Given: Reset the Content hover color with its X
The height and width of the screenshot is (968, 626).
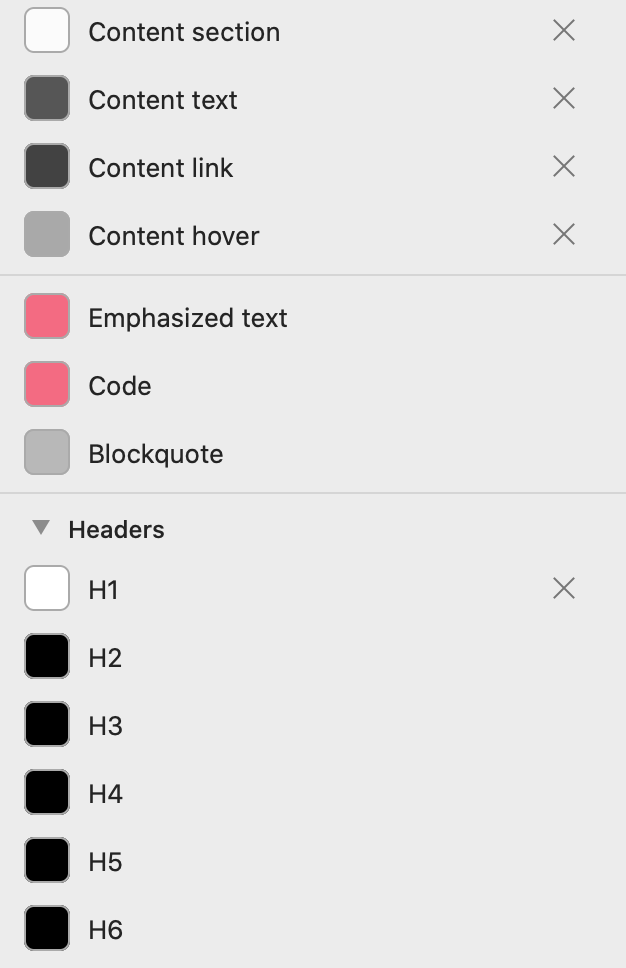Looking at the screenshot, I should pyautogui.click(x=564, y=234).
